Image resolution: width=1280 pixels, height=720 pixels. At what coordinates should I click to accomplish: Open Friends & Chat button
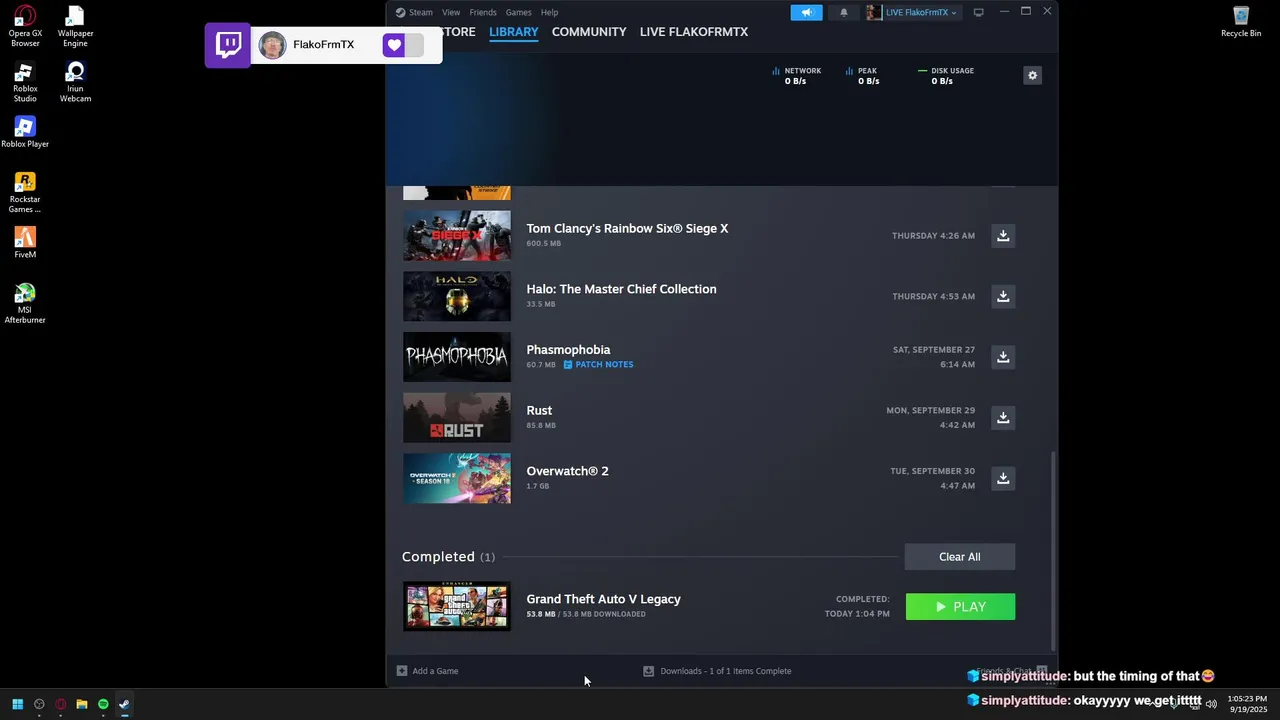(1011, 671)
